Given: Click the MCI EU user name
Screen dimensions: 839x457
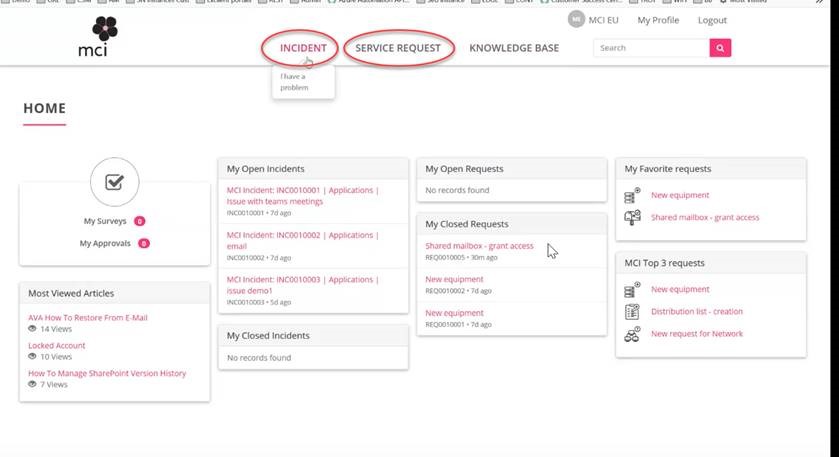Looking at the screenshot, I should [x=604, y=20].
